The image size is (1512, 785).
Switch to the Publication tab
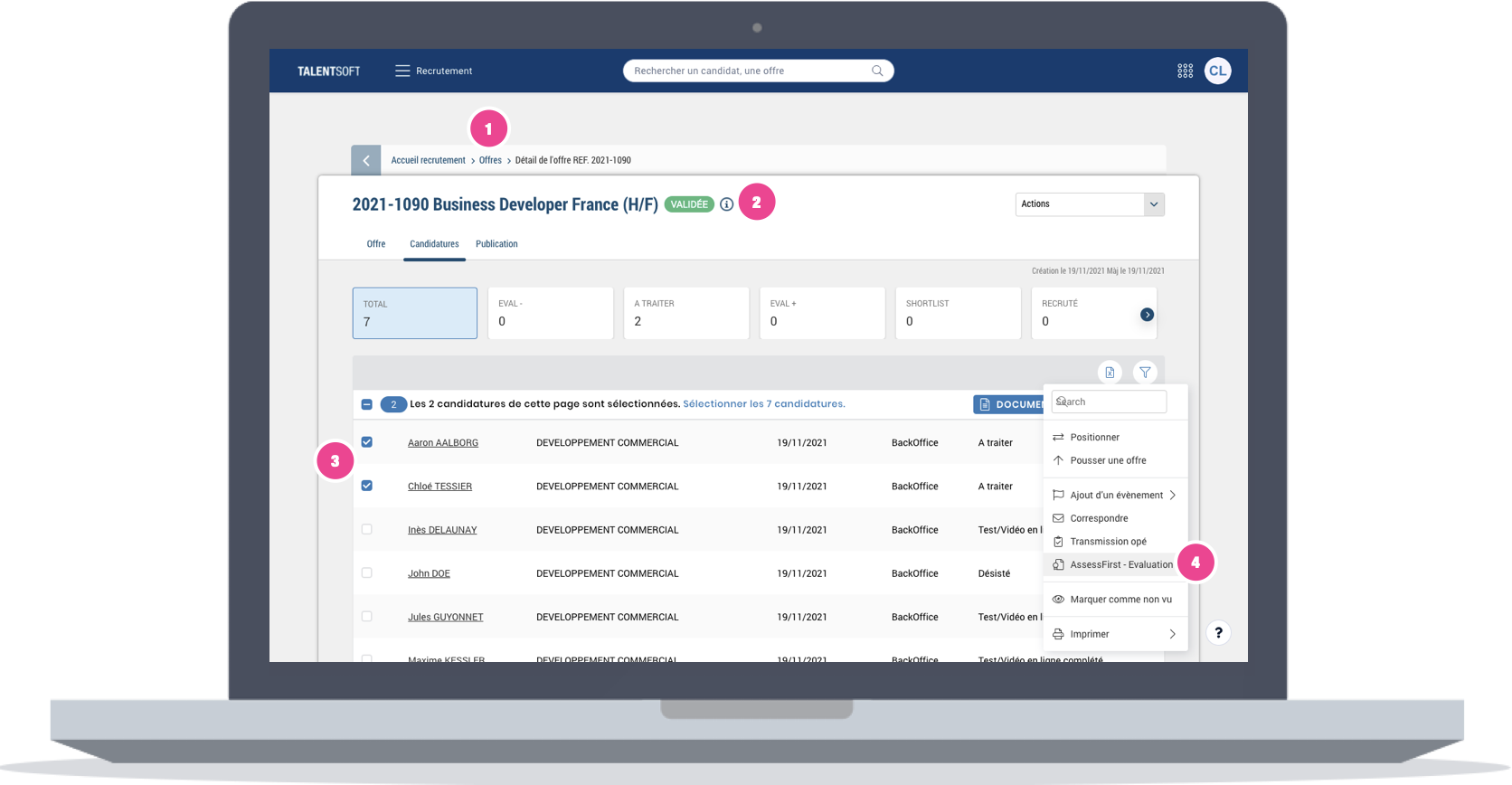pyautogui.click(x=496, y=244)
